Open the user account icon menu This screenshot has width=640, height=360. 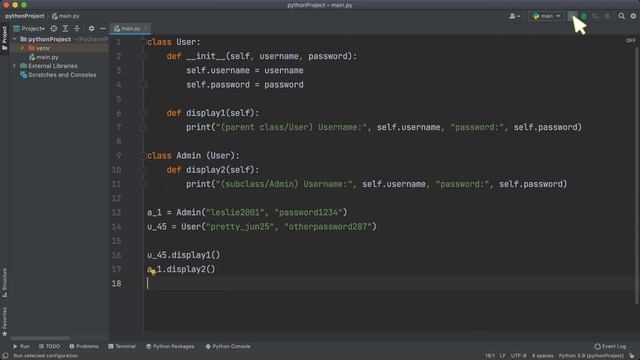tap(514, 16)
